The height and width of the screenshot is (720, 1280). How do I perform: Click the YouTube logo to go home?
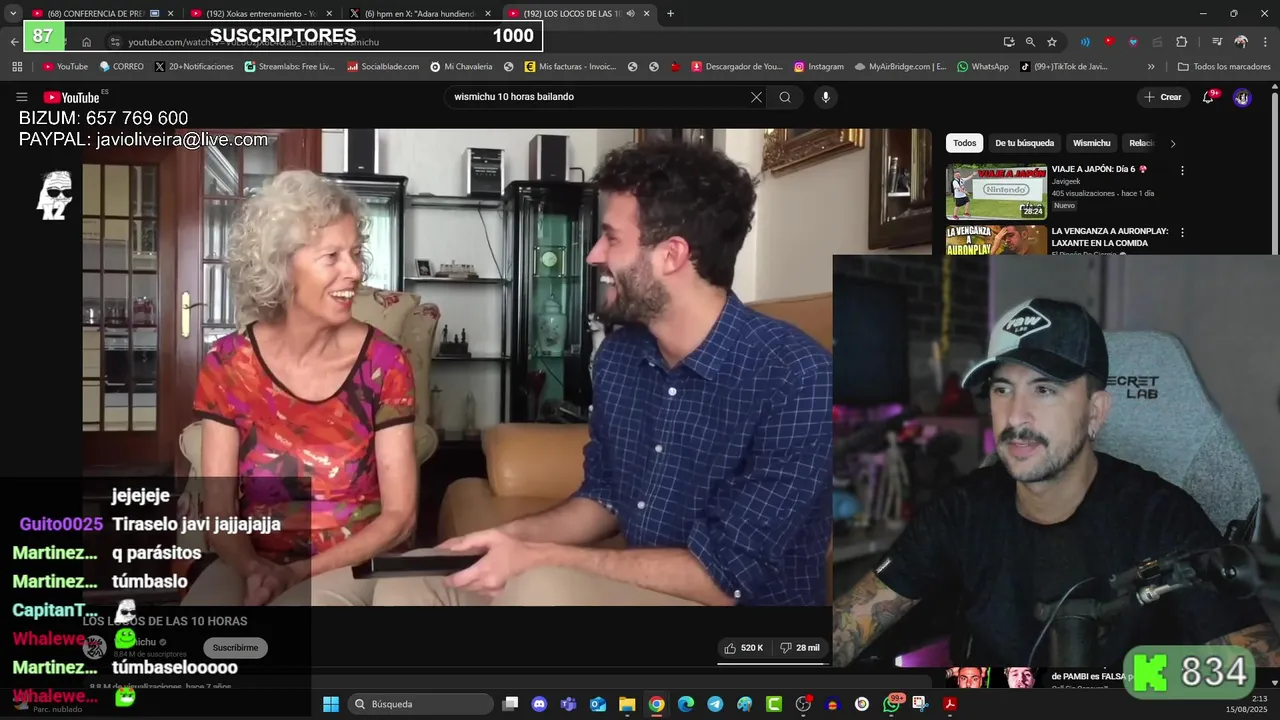[71, 97]
